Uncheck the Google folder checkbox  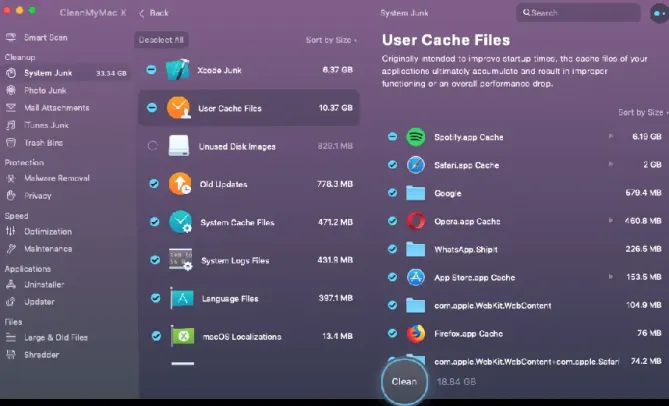coord(393,193)
